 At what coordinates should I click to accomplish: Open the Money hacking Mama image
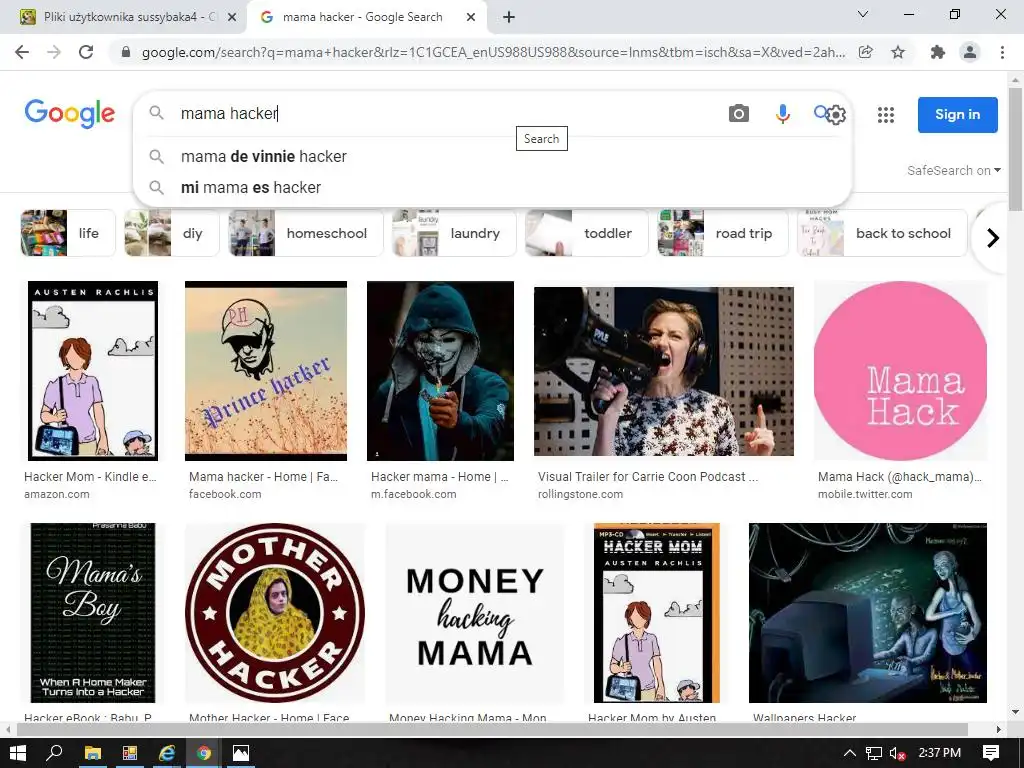[475, 615]
